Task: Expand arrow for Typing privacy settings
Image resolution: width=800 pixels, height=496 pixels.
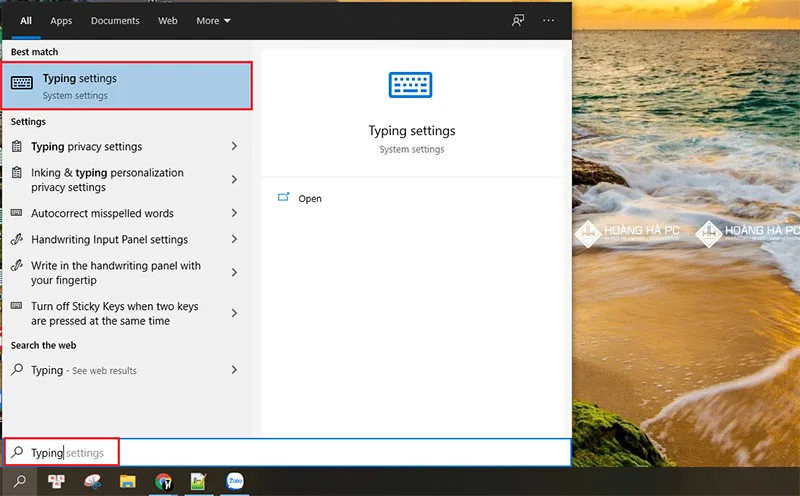Action: (x=234, y=146)
